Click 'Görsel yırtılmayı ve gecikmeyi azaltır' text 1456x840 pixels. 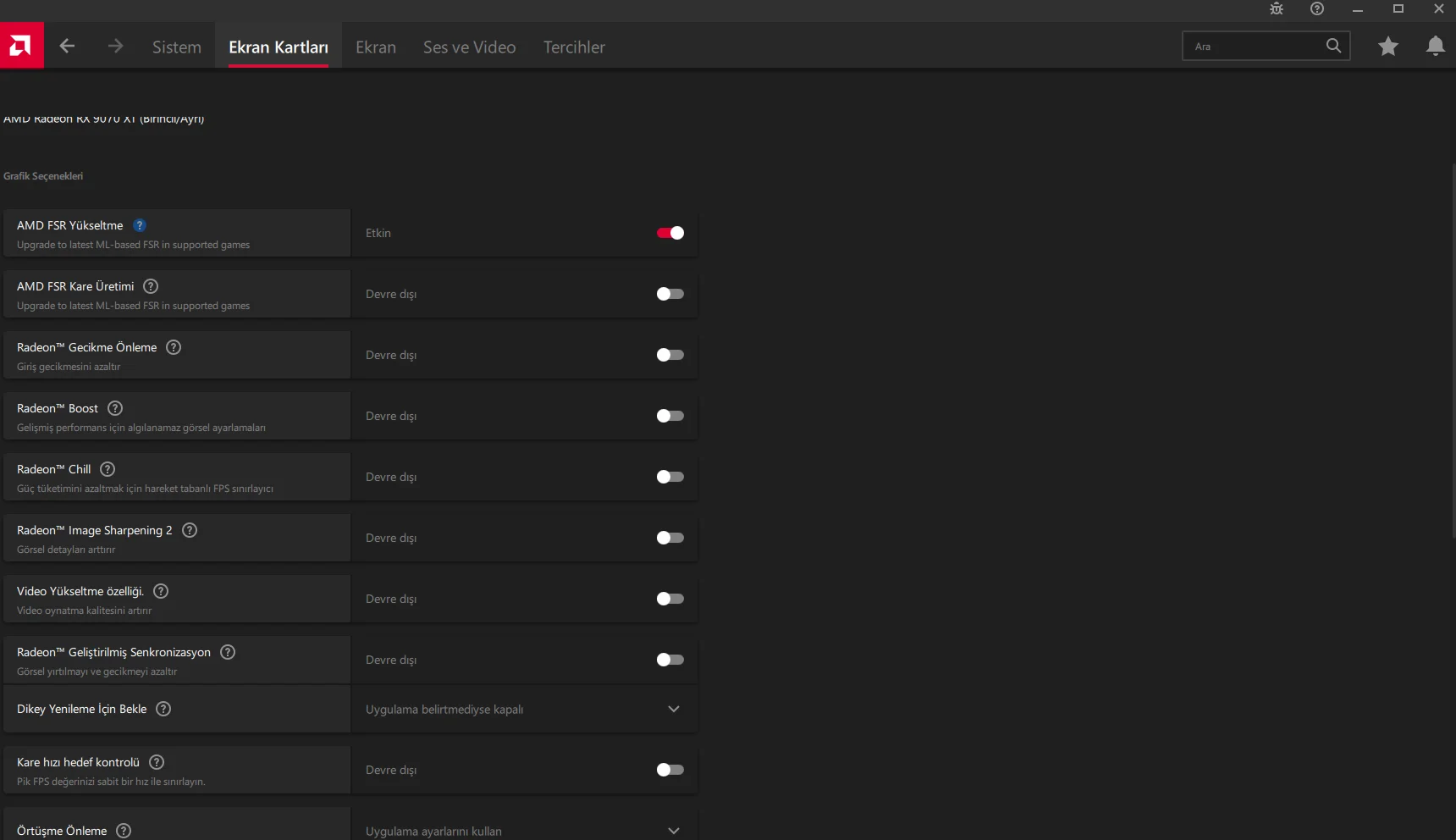point(97,671)
